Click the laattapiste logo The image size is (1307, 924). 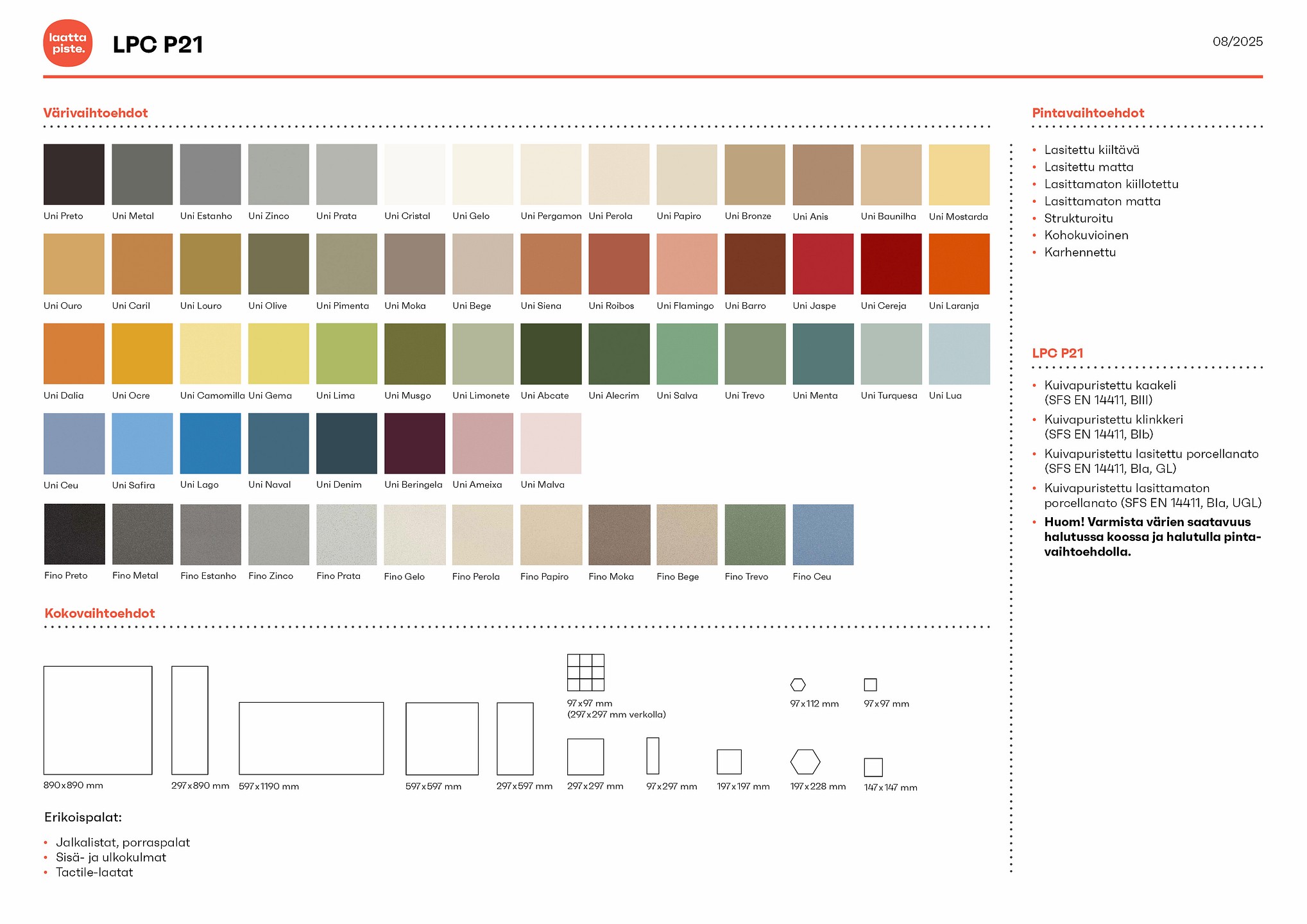point(67,43)
